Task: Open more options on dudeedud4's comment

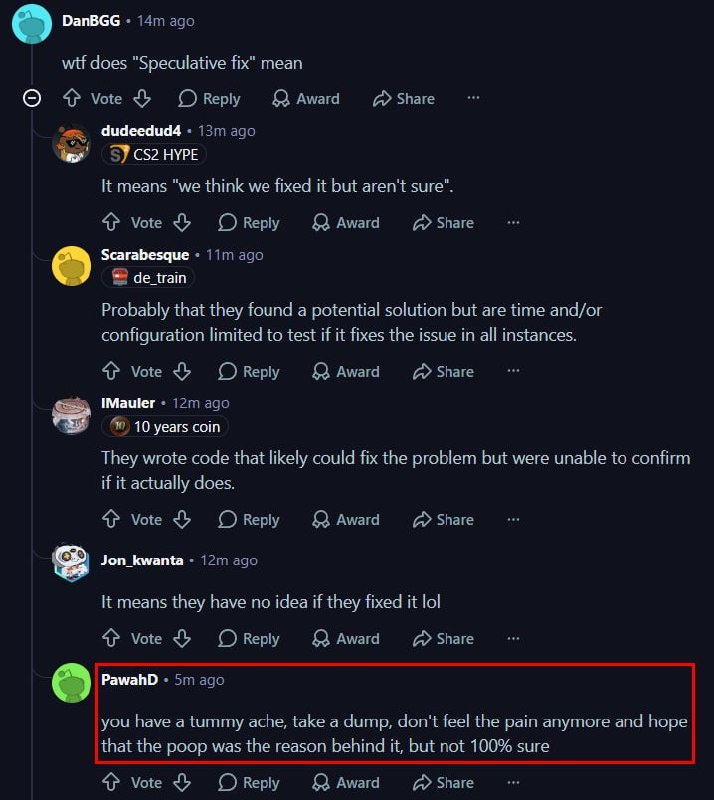Action: point(513,222)
